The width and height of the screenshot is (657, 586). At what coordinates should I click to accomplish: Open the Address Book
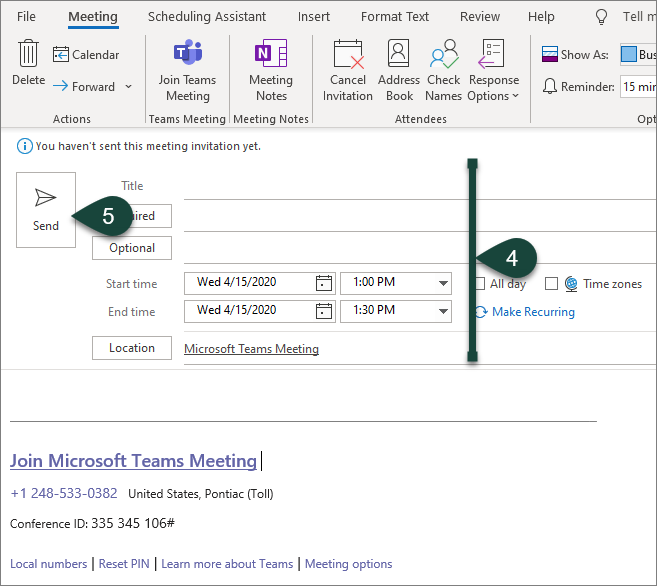click(x=399, y=55)
